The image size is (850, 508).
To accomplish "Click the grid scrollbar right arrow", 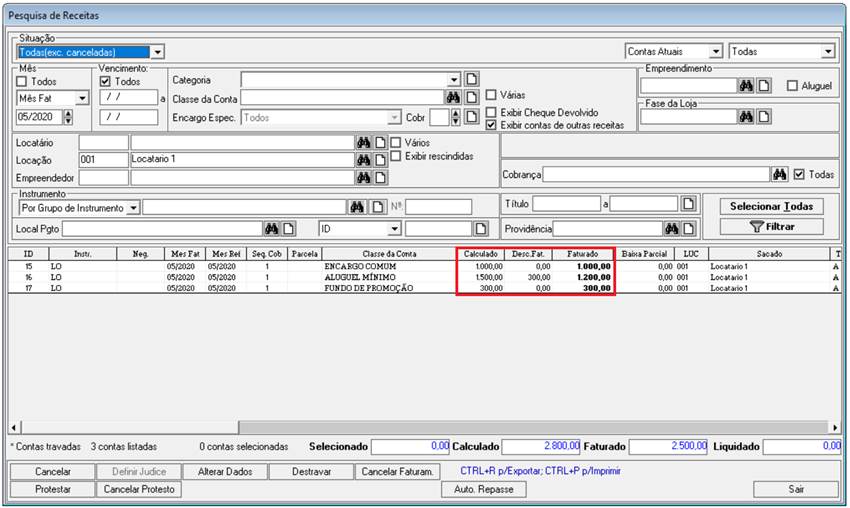I will [835, 427].
